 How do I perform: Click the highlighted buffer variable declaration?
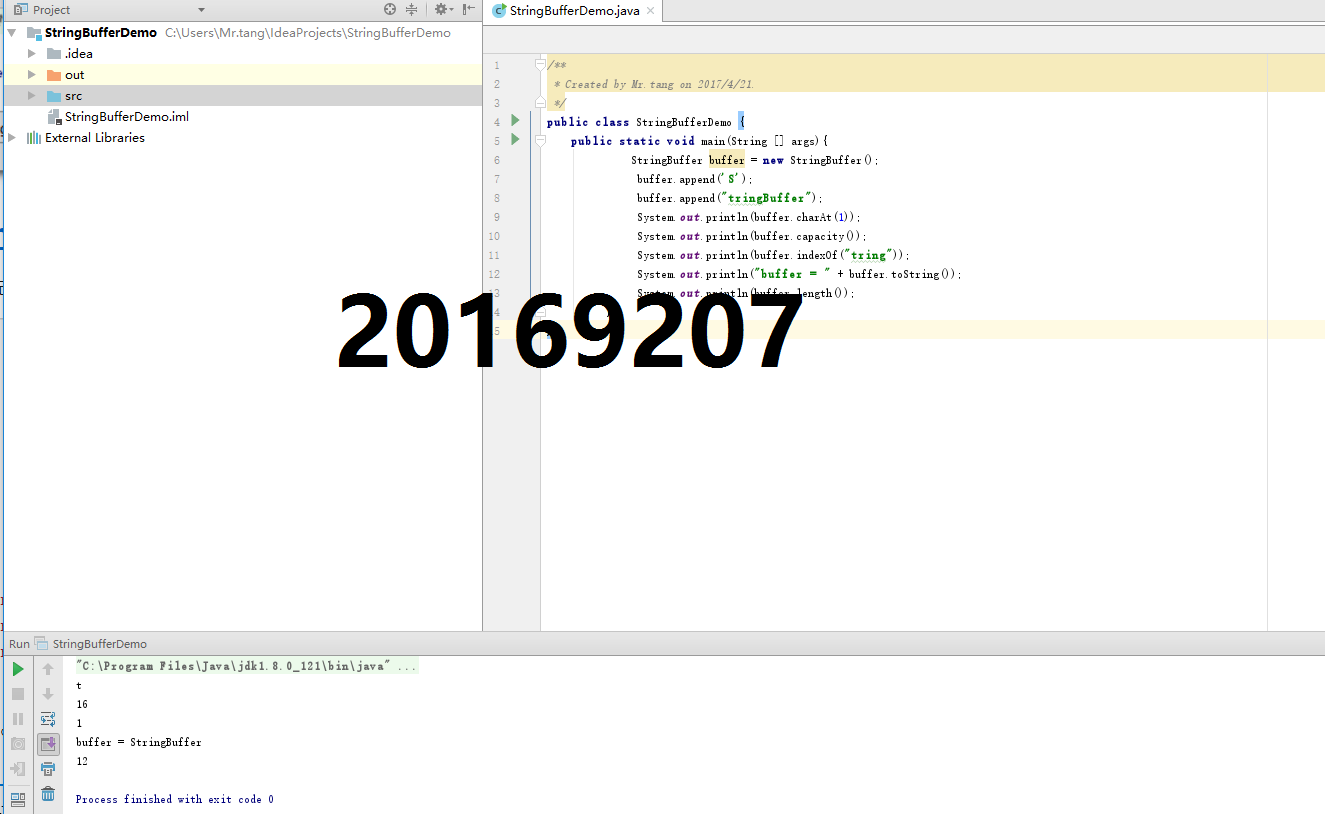point(727,160)
